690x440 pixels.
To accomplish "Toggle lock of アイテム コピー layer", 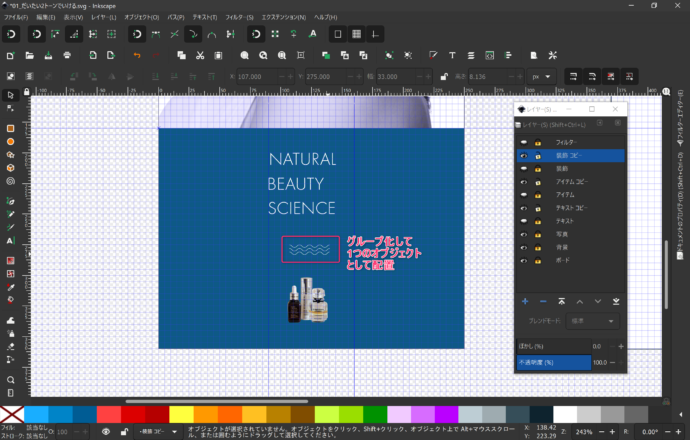I will (x=538, y=182).
